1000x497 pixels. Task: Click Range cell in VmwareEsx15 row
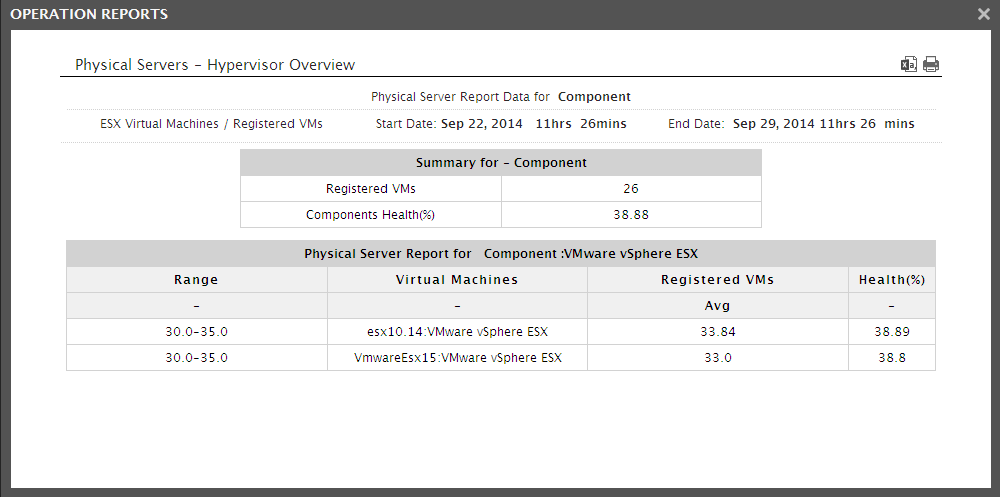(196, 358)
